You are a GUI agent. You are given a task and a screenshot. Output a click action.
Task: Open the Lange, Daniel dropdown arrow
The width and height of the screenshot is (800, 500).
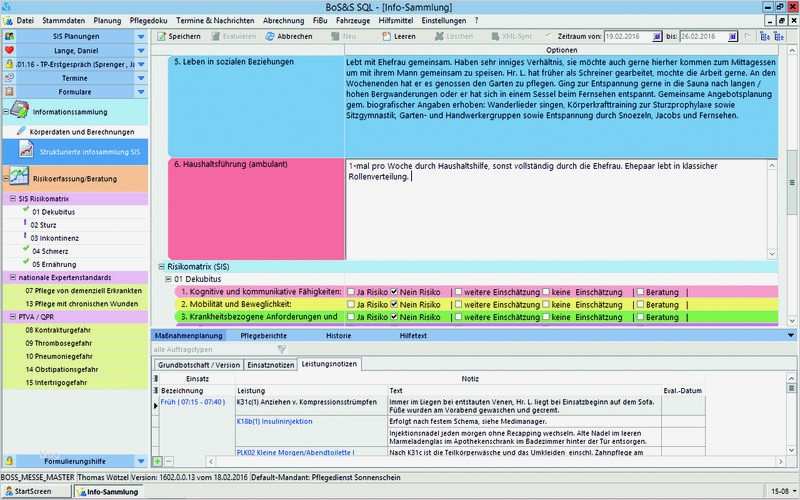click(x=141, y=51)
